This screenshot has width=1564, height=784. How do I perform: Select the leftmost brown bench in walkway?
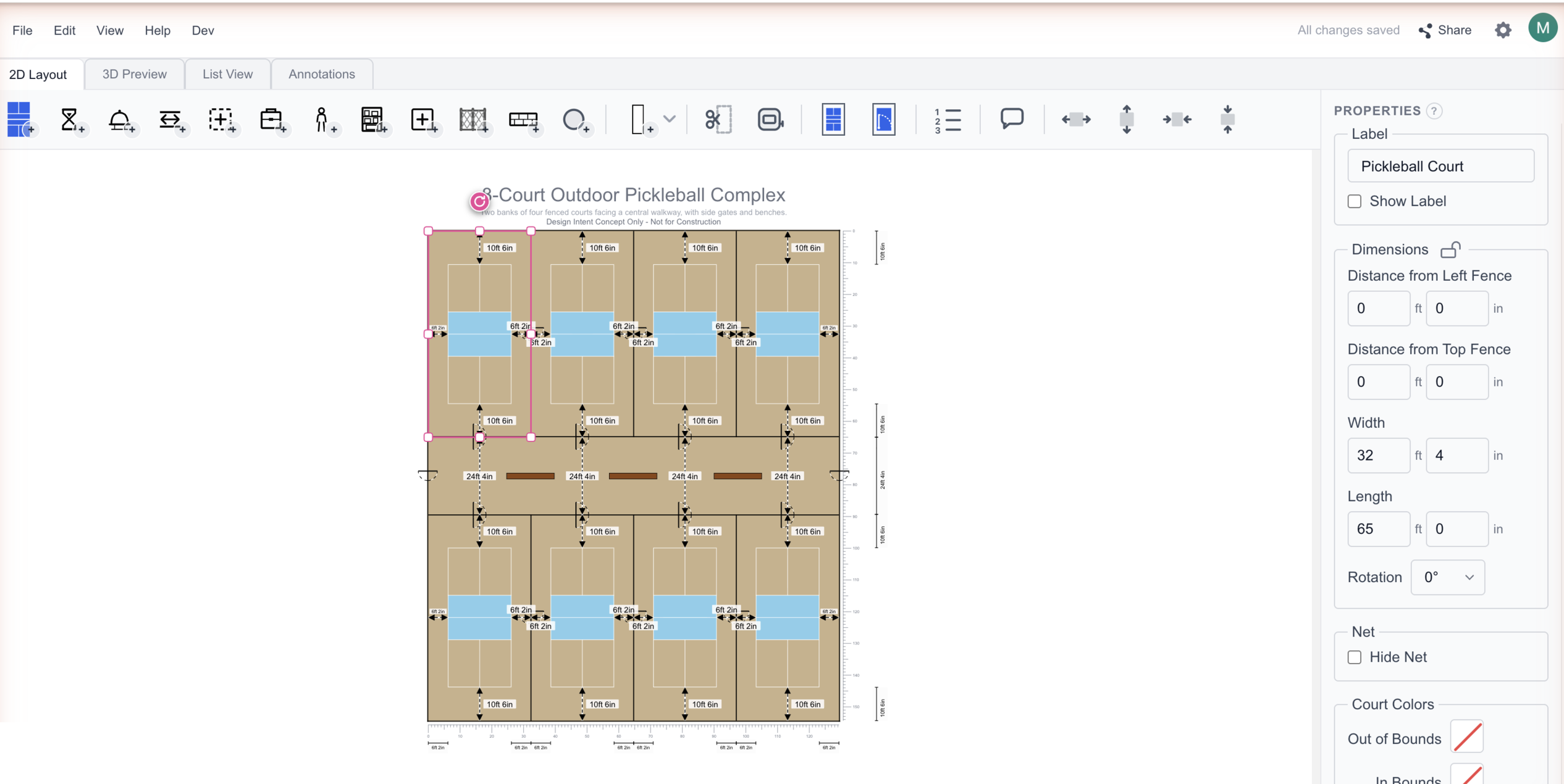click(x=530, y=476)
